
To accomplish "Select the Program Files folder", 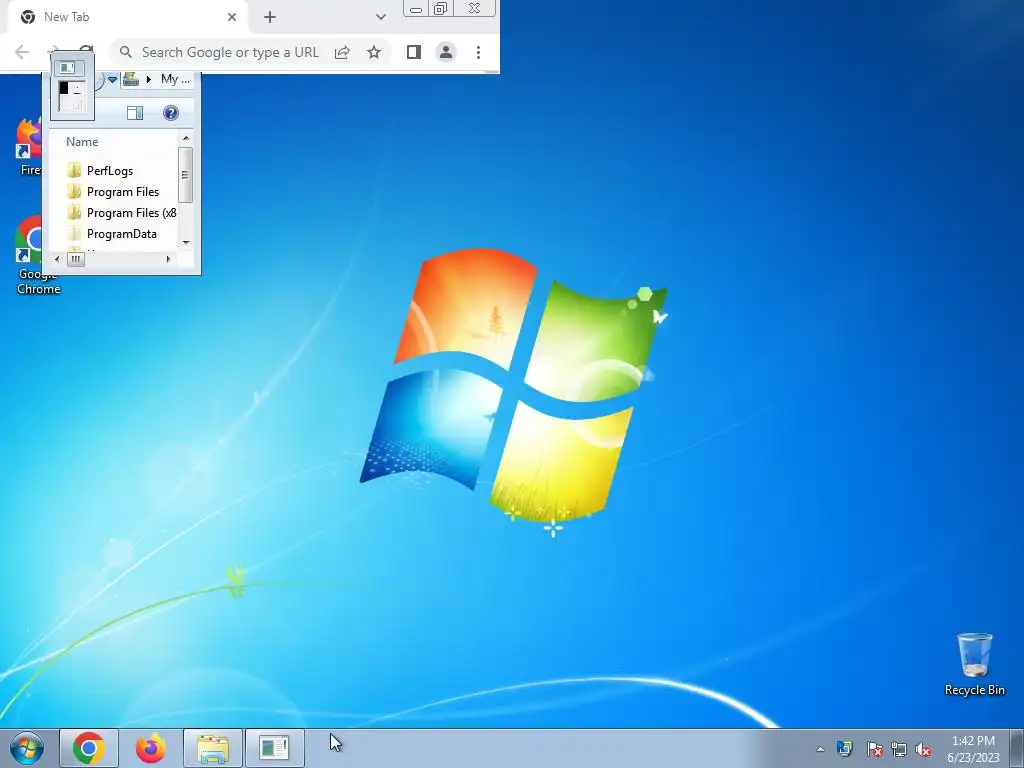I will (113, 191).
